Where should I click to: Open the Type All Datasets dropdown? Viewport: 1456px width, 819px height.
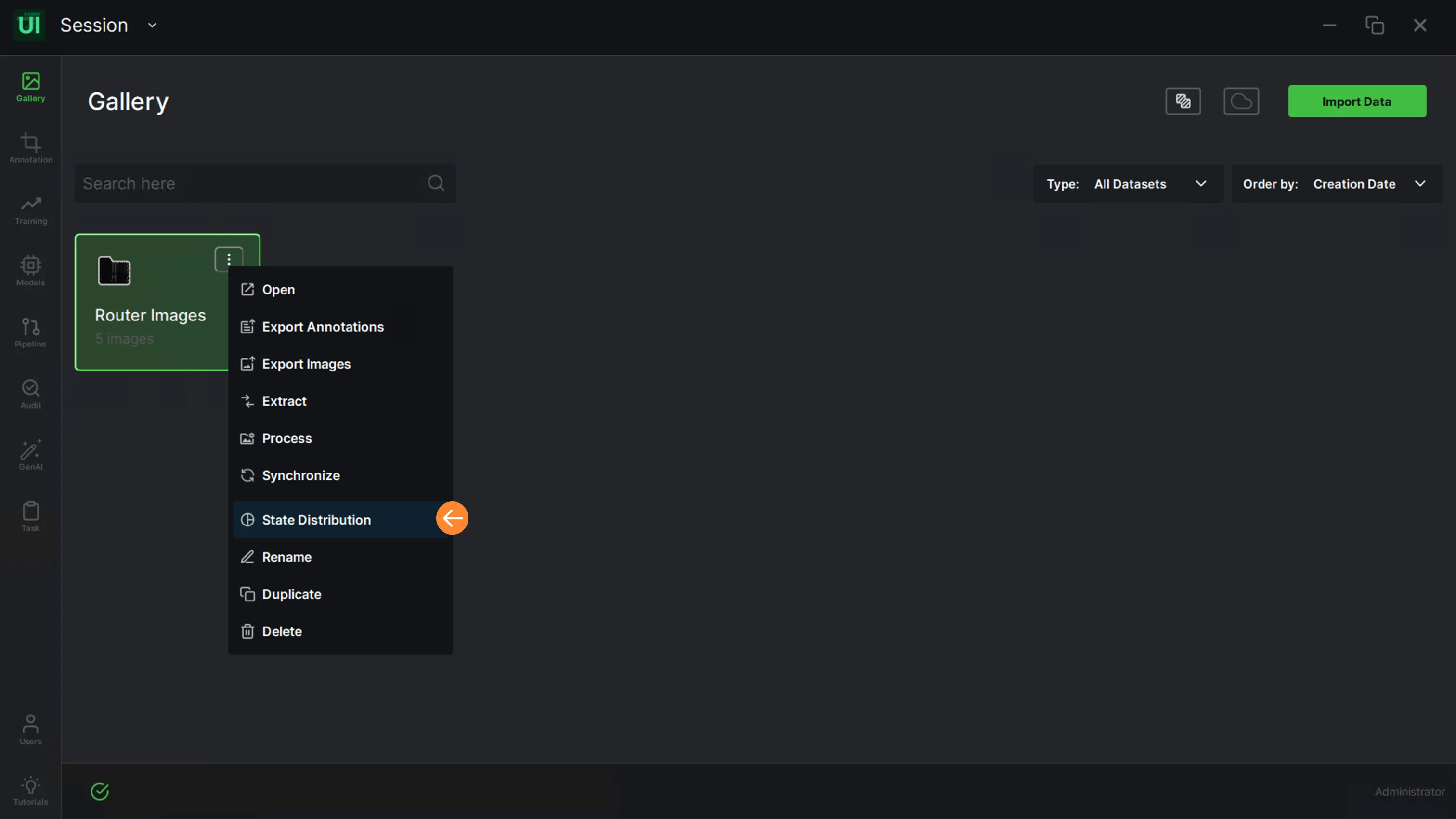[1128, 183]
